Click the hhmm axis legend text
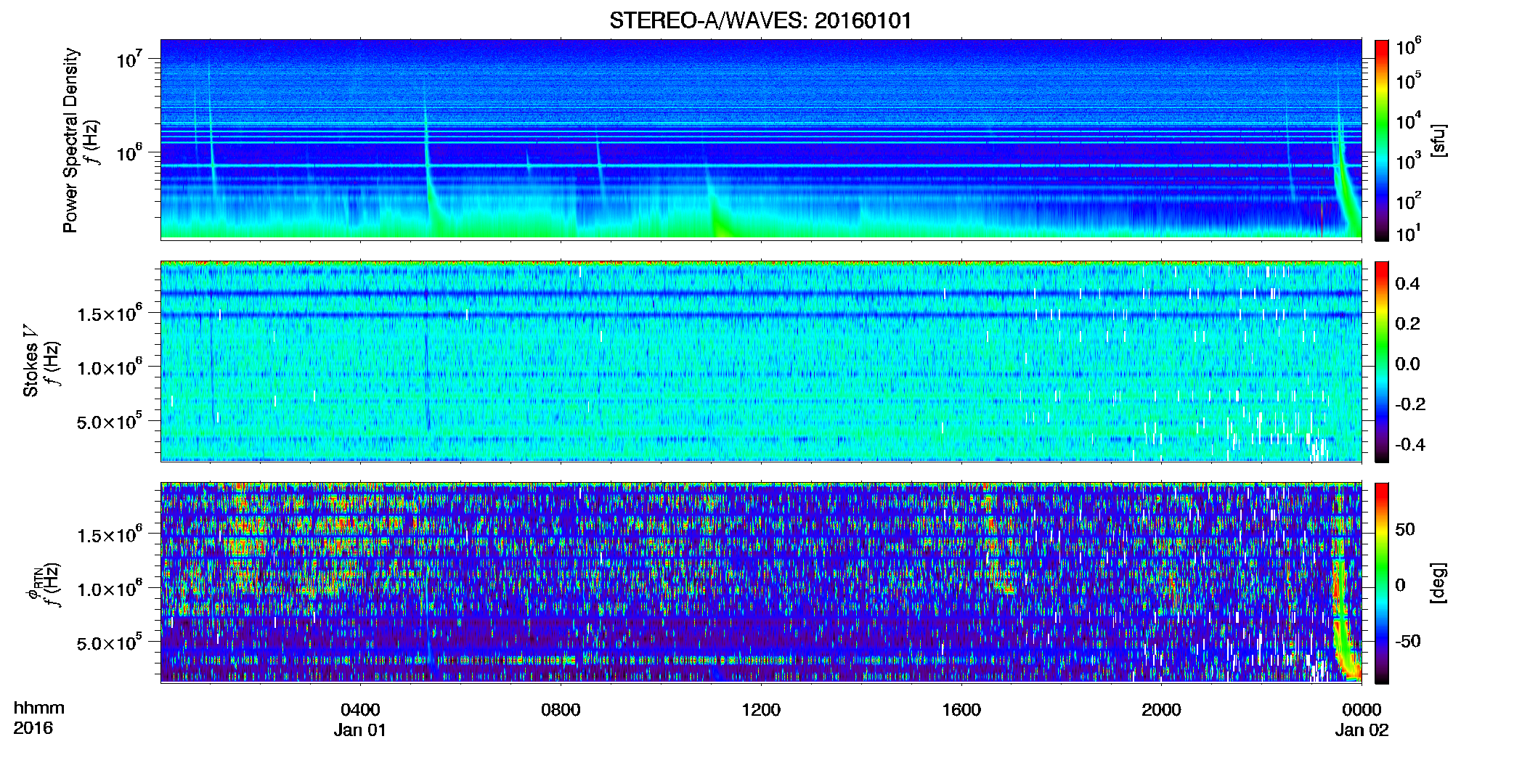Image resolution: width=1522 pixels, height=784 pixels. (39, 708)
